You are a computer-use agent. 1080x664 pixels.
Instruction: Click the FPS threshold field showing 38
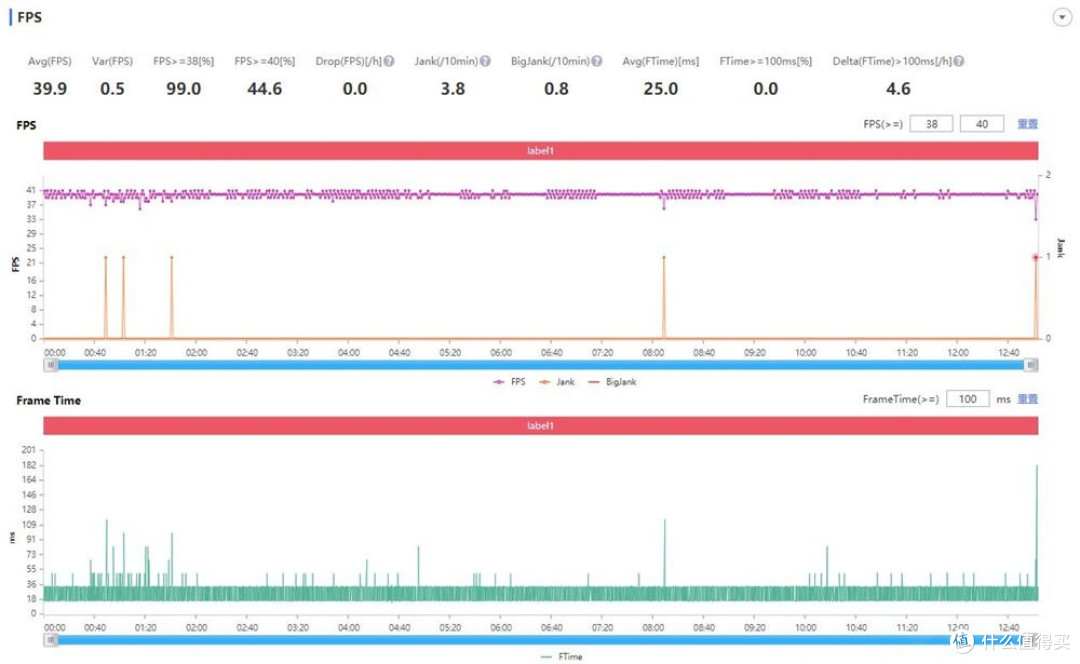pyautogui.click(x=931, y=124)
